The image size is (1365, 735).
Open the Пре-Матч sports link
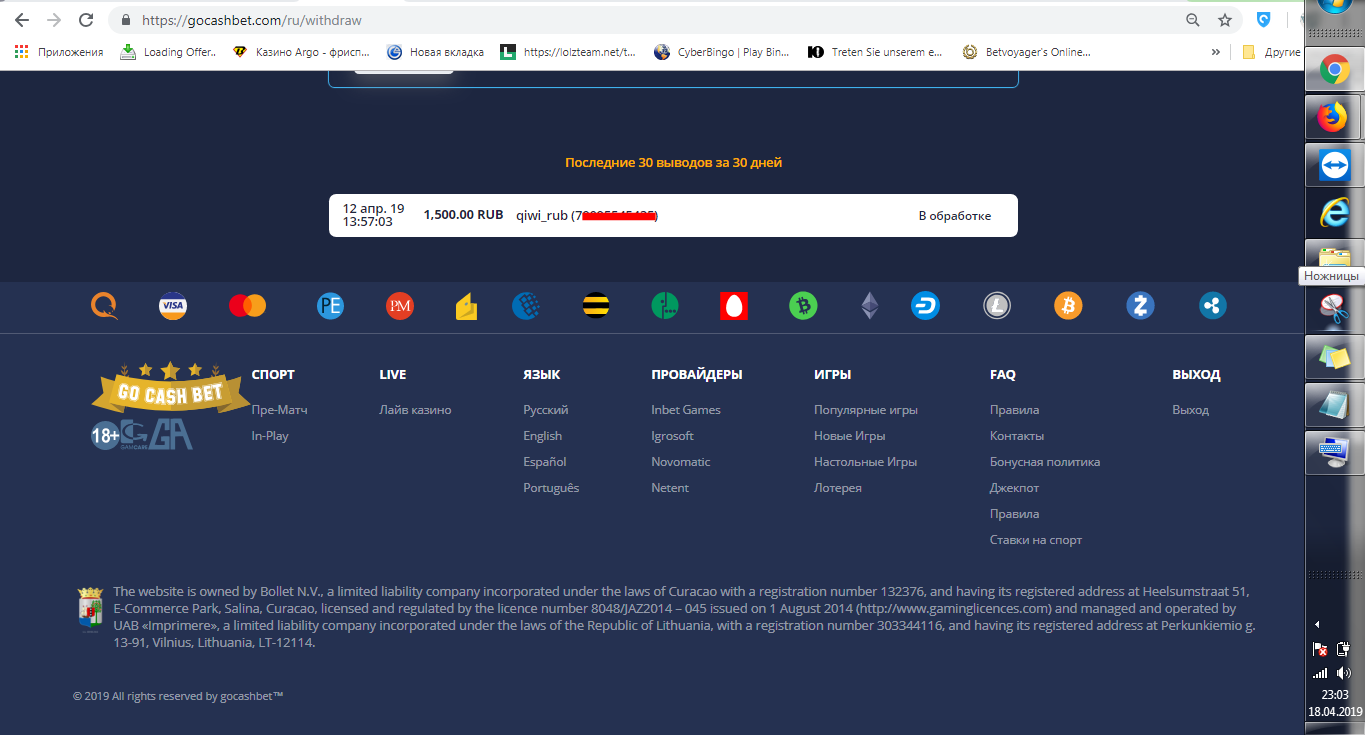[x=279, y=410]
